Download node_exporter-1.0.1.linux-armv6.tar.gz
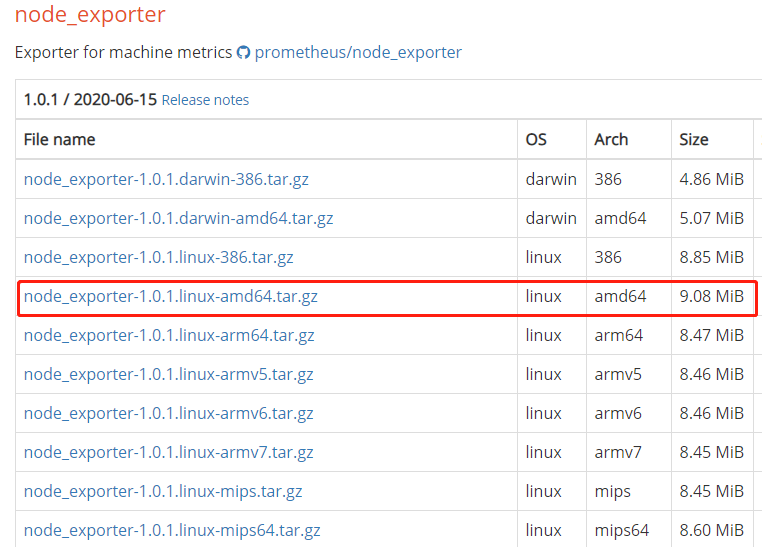 [169, 413]
